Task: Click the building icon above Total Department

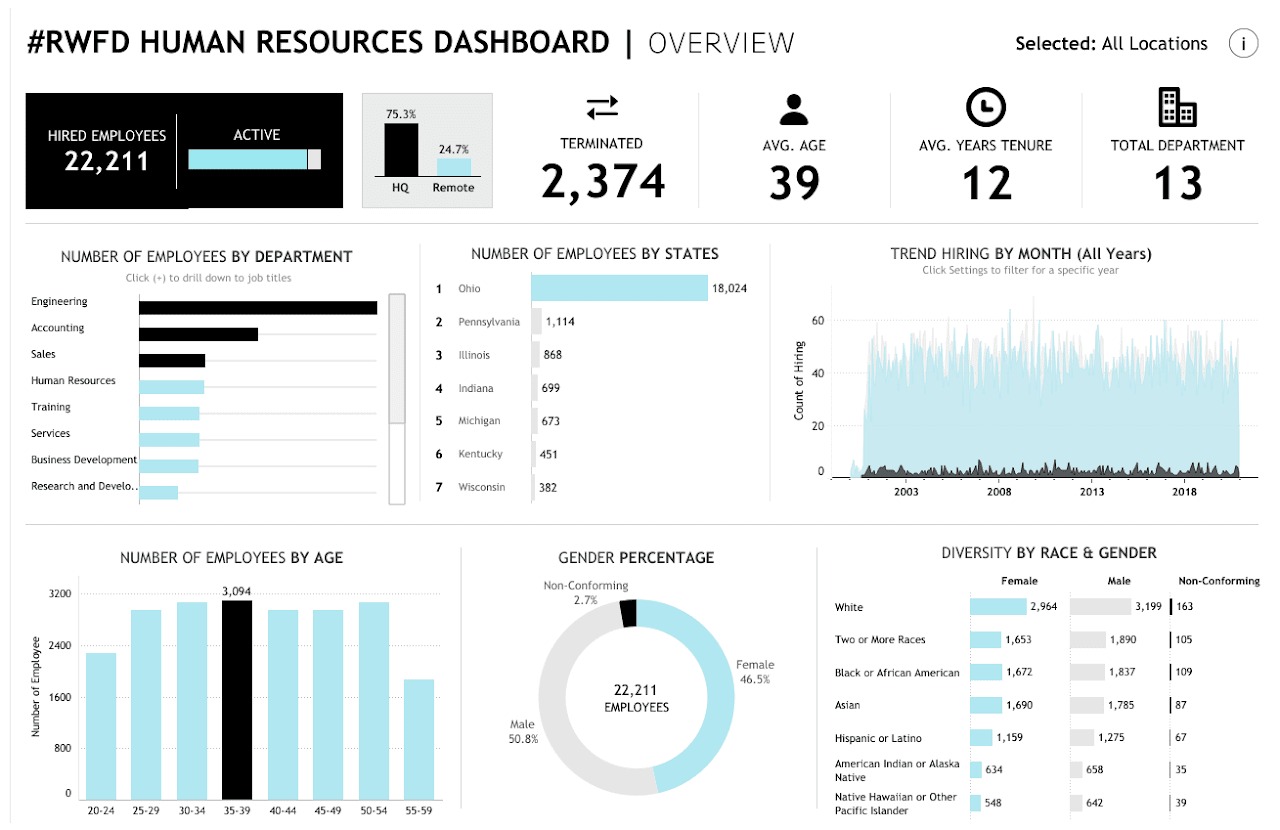Action: tap(1177, 107)
